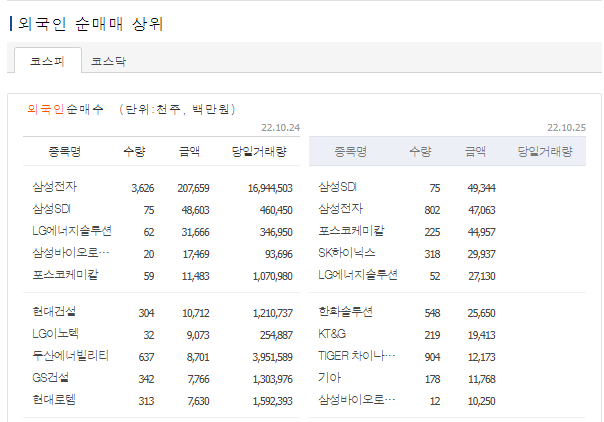The image size is (604, 422).
Task: Open LG이노텍 stock link
Action: (x=55, y=333)
